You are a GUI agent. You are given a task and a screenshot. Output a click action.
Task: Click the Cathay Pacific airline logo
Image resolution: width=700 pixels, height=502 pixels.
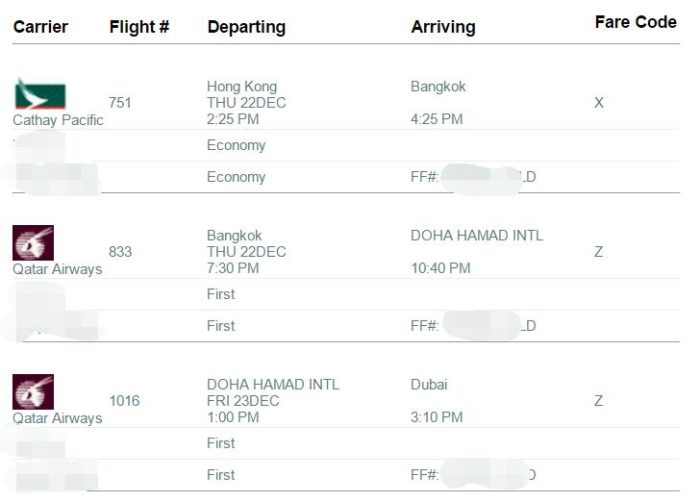tap(40, 94)
